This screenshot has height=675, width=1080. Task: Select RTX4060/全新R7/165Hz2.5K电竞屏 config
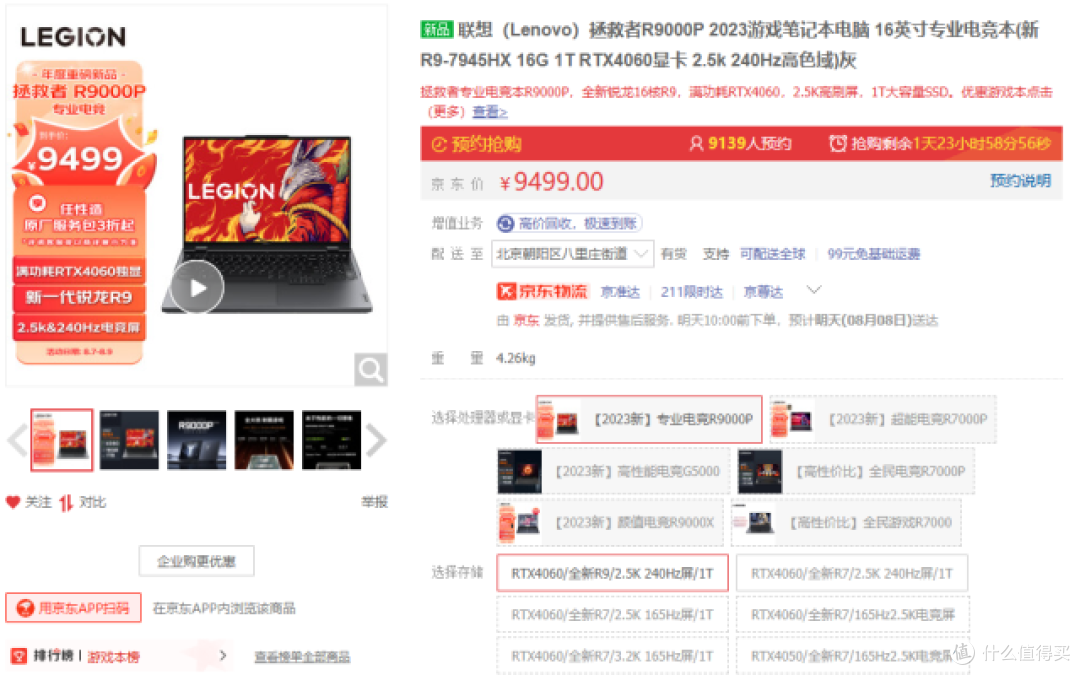tap(853, 614)
